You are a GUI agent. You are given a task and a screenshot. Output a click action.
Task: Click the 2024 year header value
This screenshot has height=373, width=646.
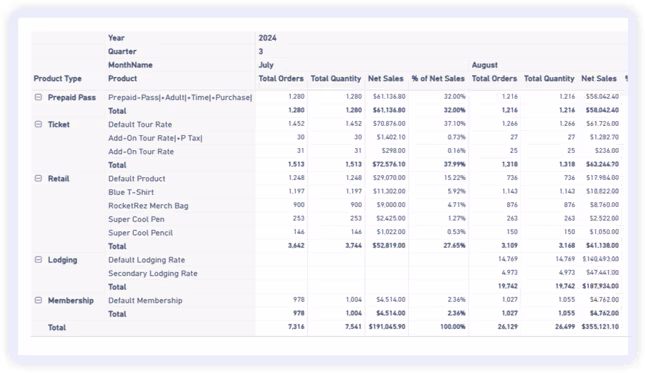pyautogui.click(x=267, y=38)
